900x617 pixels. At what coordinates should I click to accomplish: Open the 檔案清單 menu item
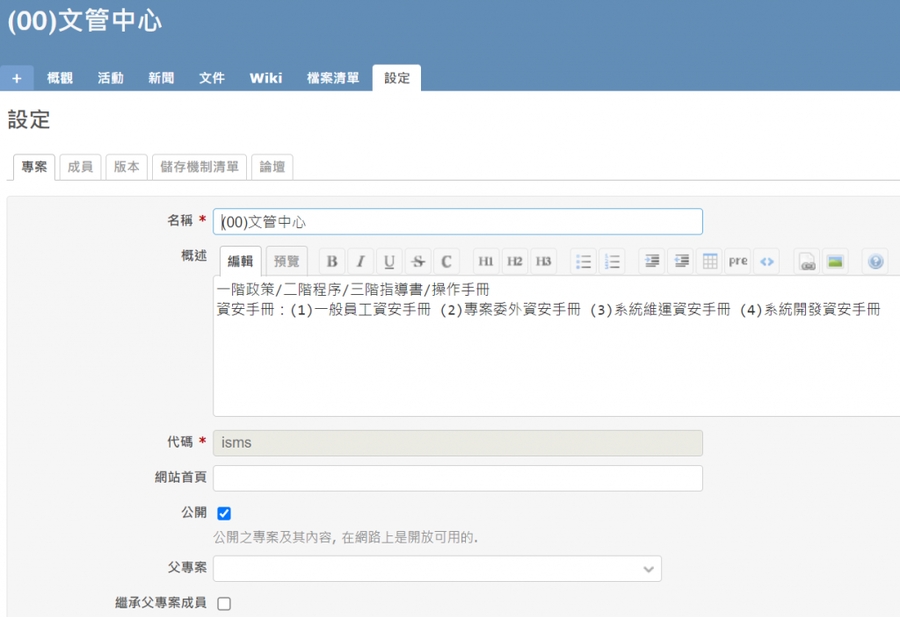[x=333, y=78]
